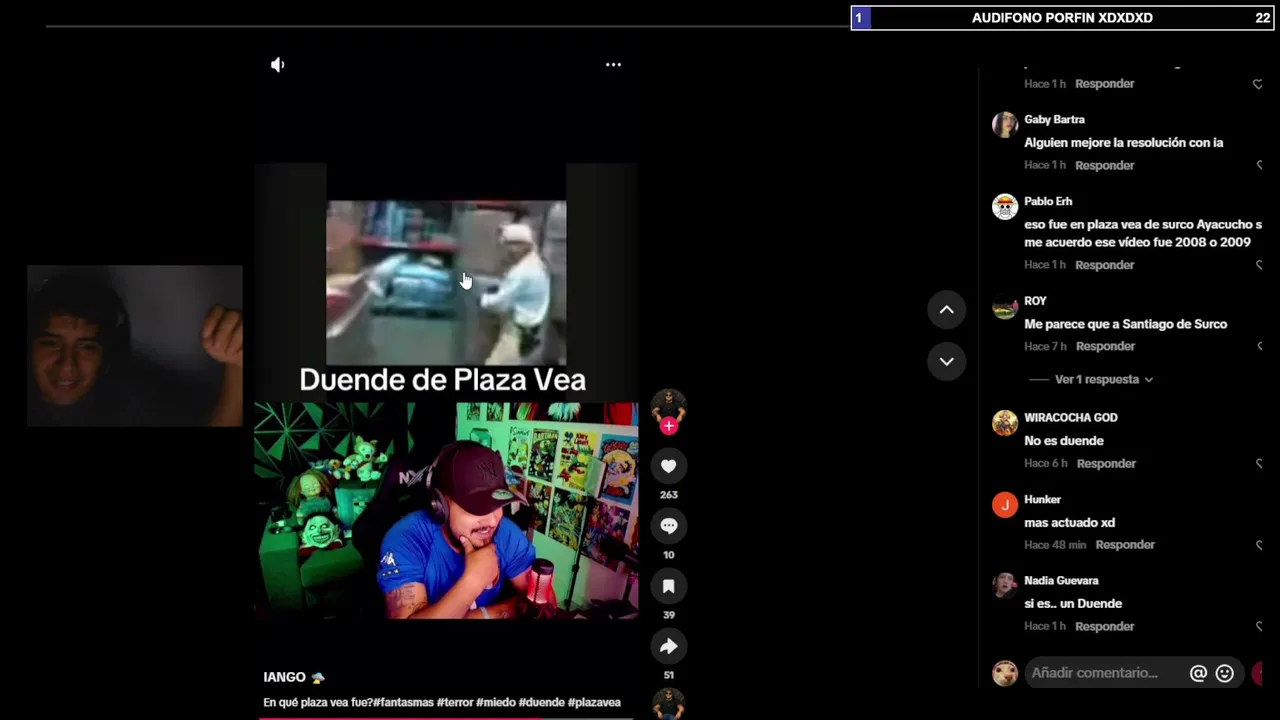Open the Gaby Bartra username link
Viewport: 1280px width, 720px height.
click(1054, 120)
